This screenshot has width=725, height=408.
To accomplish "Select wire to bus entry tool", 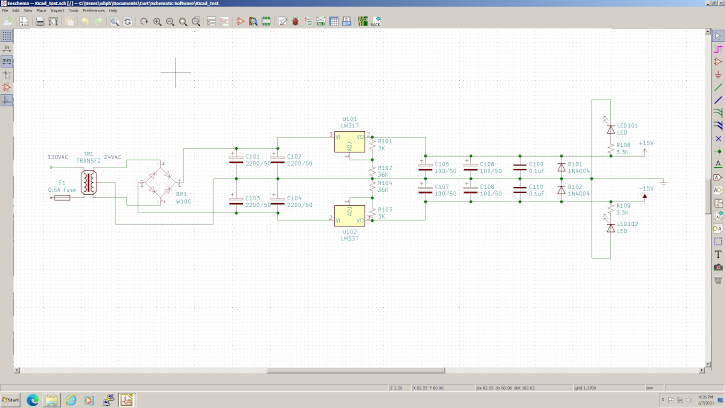I will 718,113.
